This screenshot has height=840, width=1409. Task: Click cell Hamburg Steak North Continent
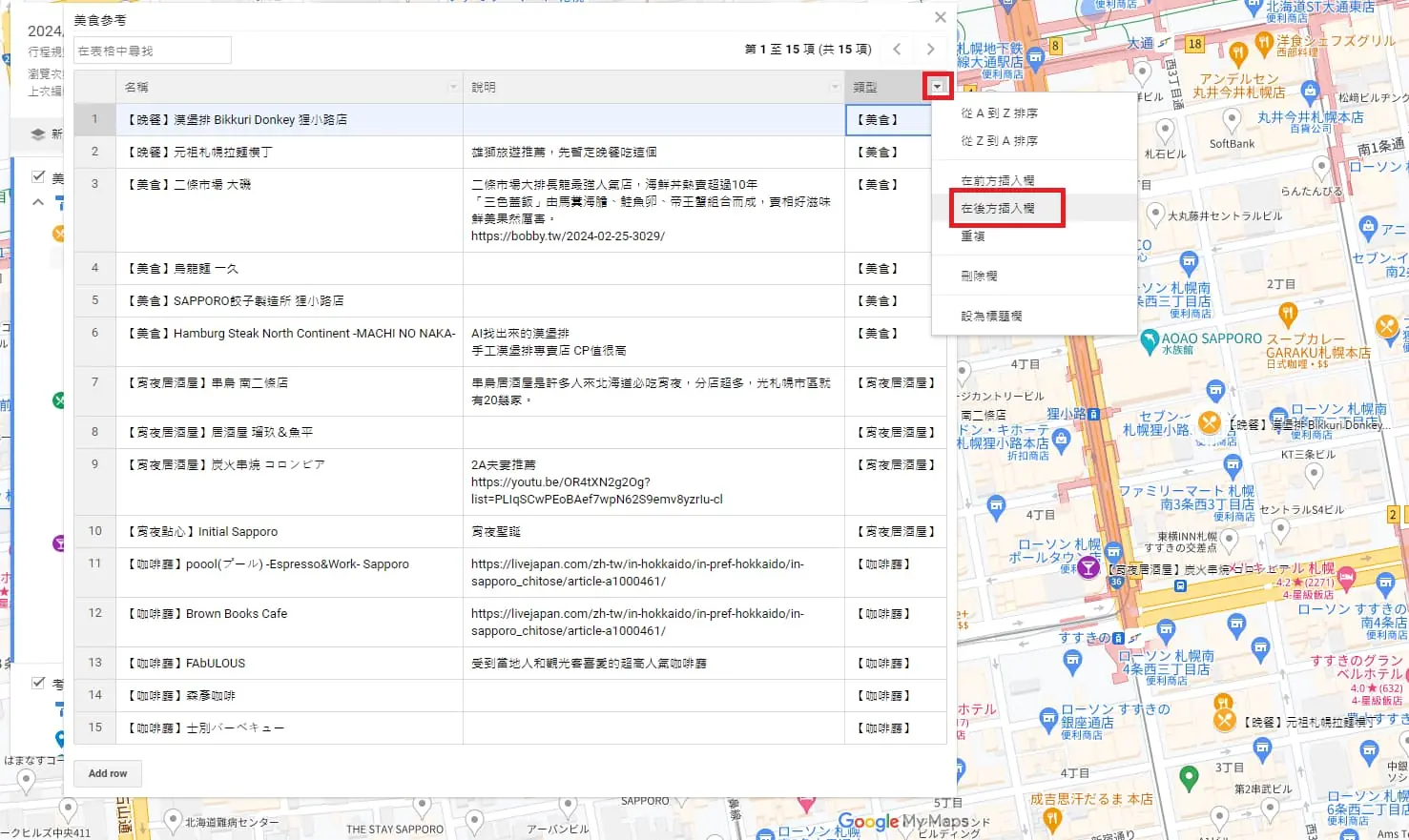click(x=289, y=341)
